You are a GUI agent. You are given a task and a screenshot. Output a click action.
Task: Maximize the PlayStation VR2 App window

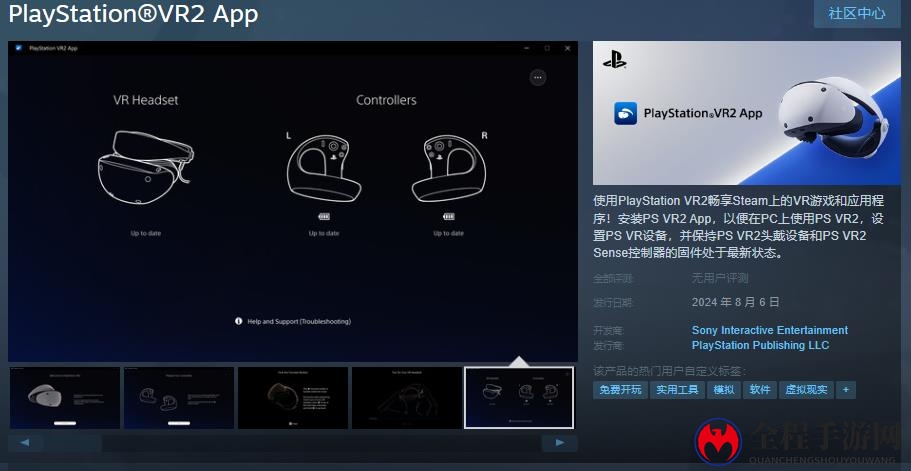(x=547, y=48)
